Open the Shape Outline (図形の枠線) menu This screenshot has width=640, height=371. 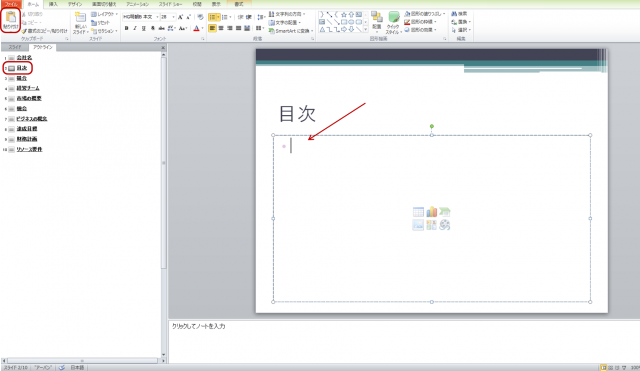pos(420,22)
